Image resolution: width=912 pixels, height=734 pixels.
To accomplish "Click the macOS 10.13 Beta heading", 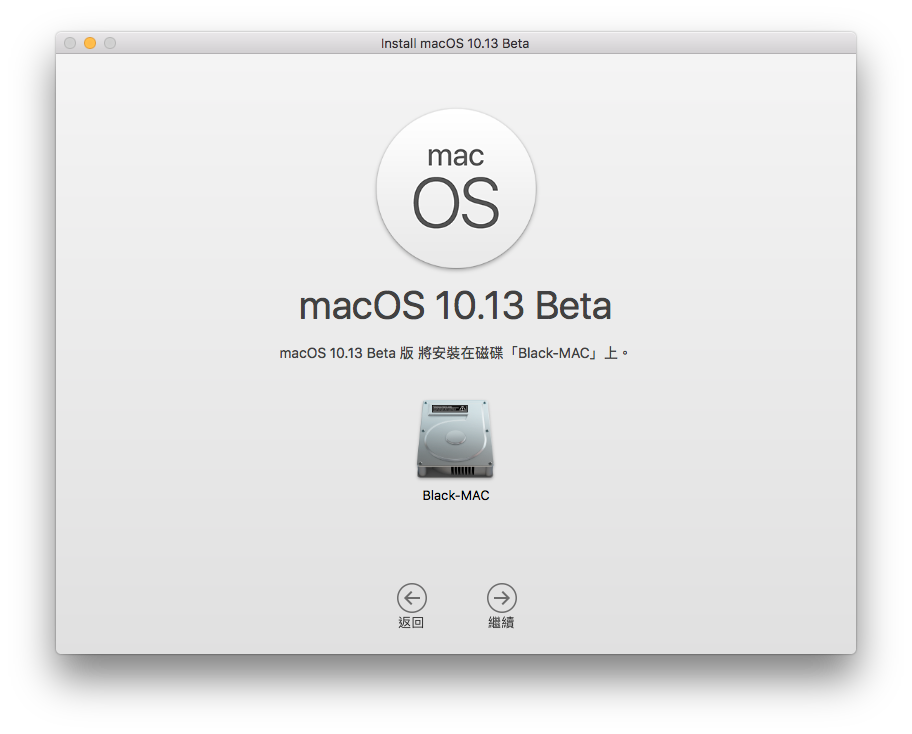I will [455, 306].
